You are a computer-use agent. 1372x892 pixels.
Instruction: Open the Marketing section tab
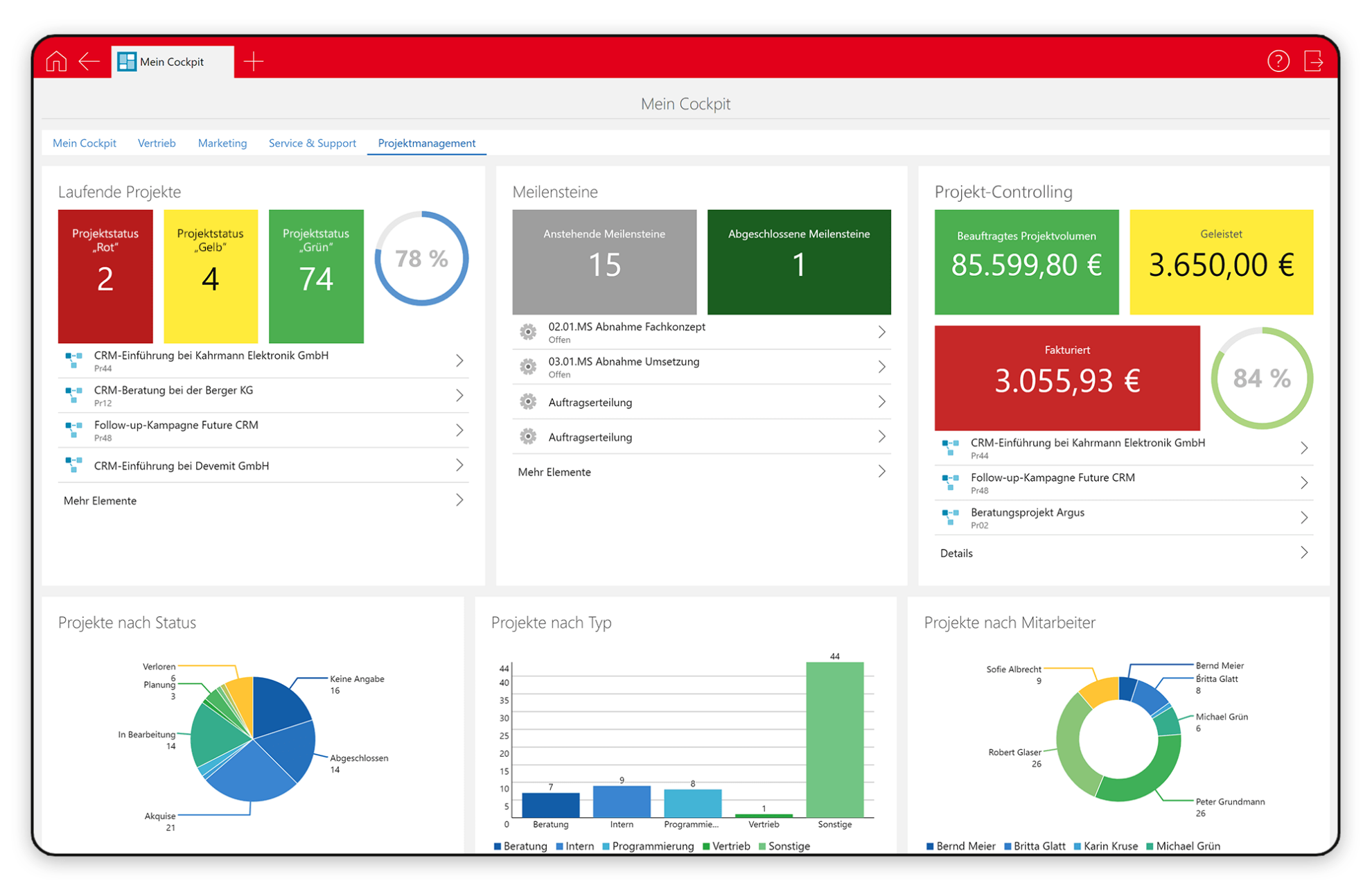coord(222,143)
